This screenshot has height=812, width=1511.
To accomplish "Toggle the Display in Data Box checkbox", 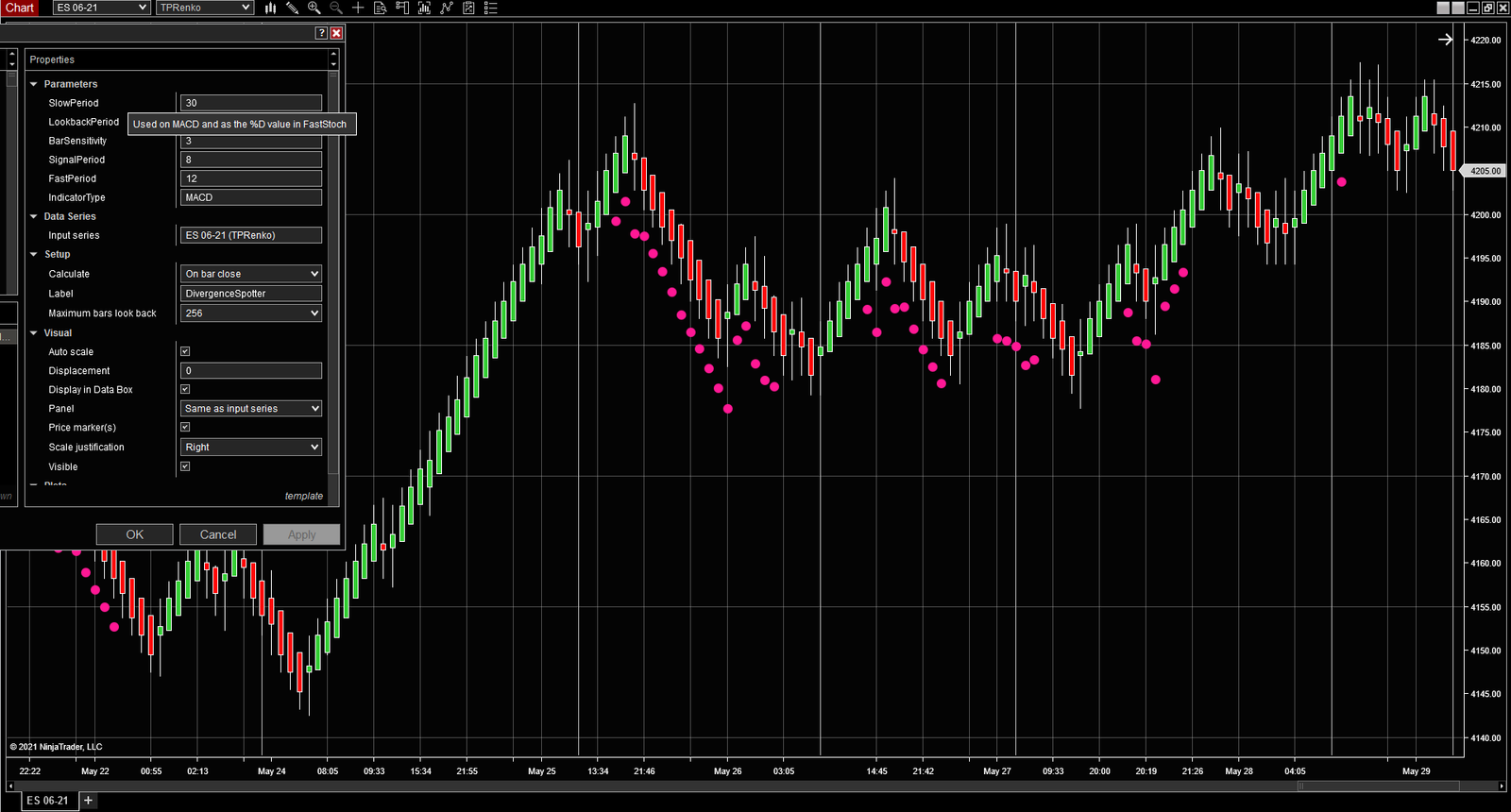I will point(185,389).
